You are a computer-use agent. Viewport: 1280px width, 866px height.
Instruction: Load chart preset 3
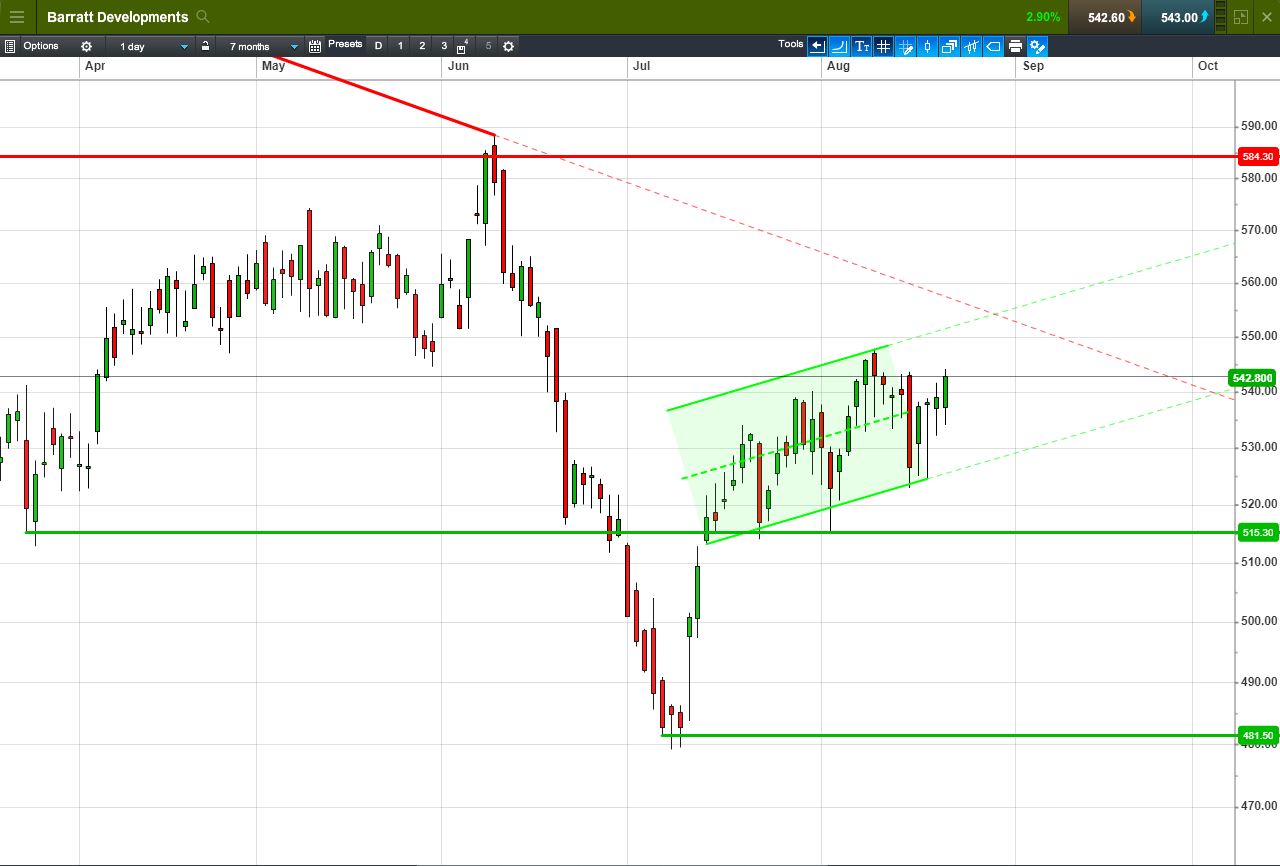(444, 46)
